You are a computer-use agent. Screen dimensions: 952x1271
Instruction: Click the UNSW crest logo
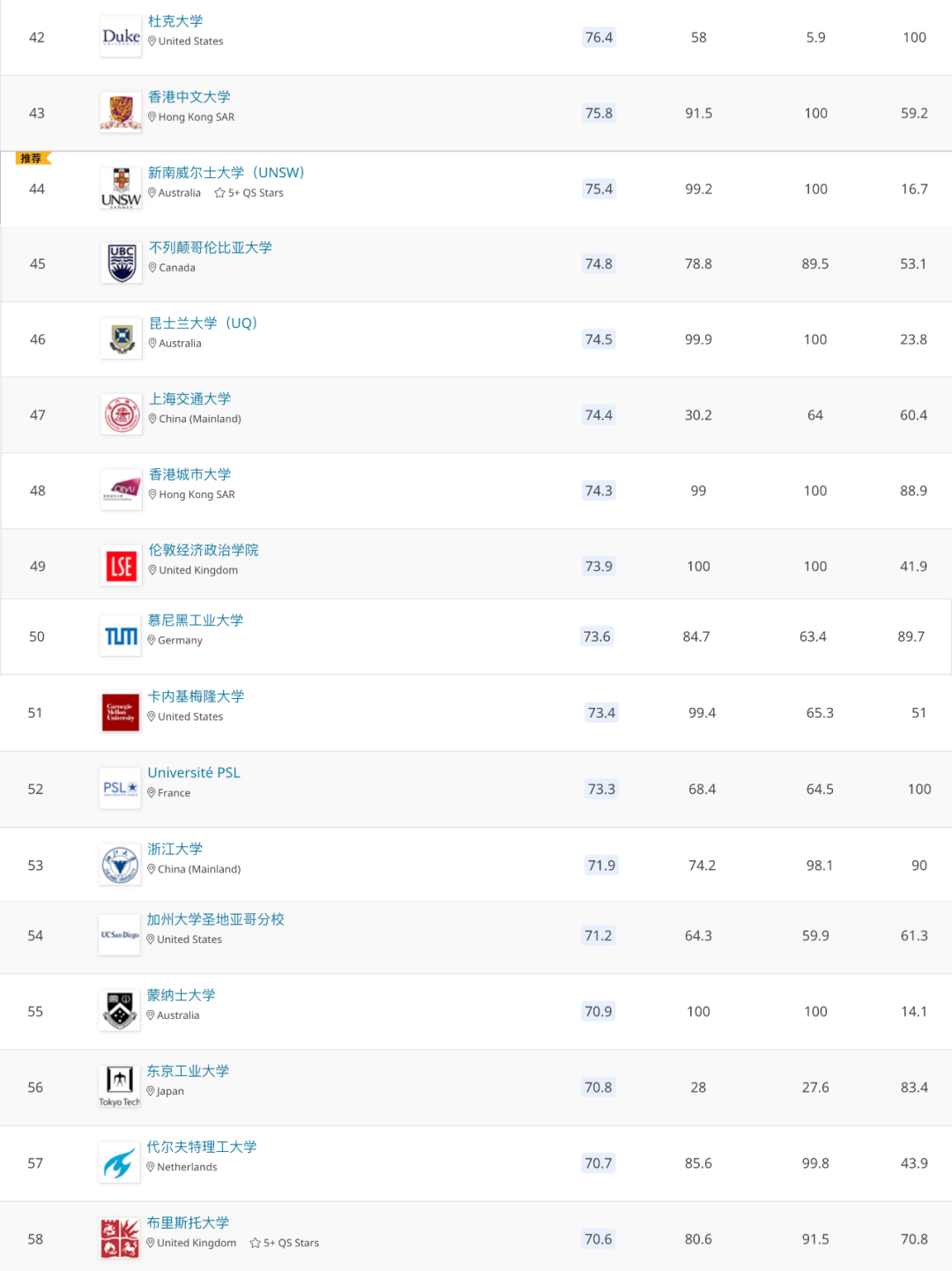pyautogui.click(x=121, y=189)
